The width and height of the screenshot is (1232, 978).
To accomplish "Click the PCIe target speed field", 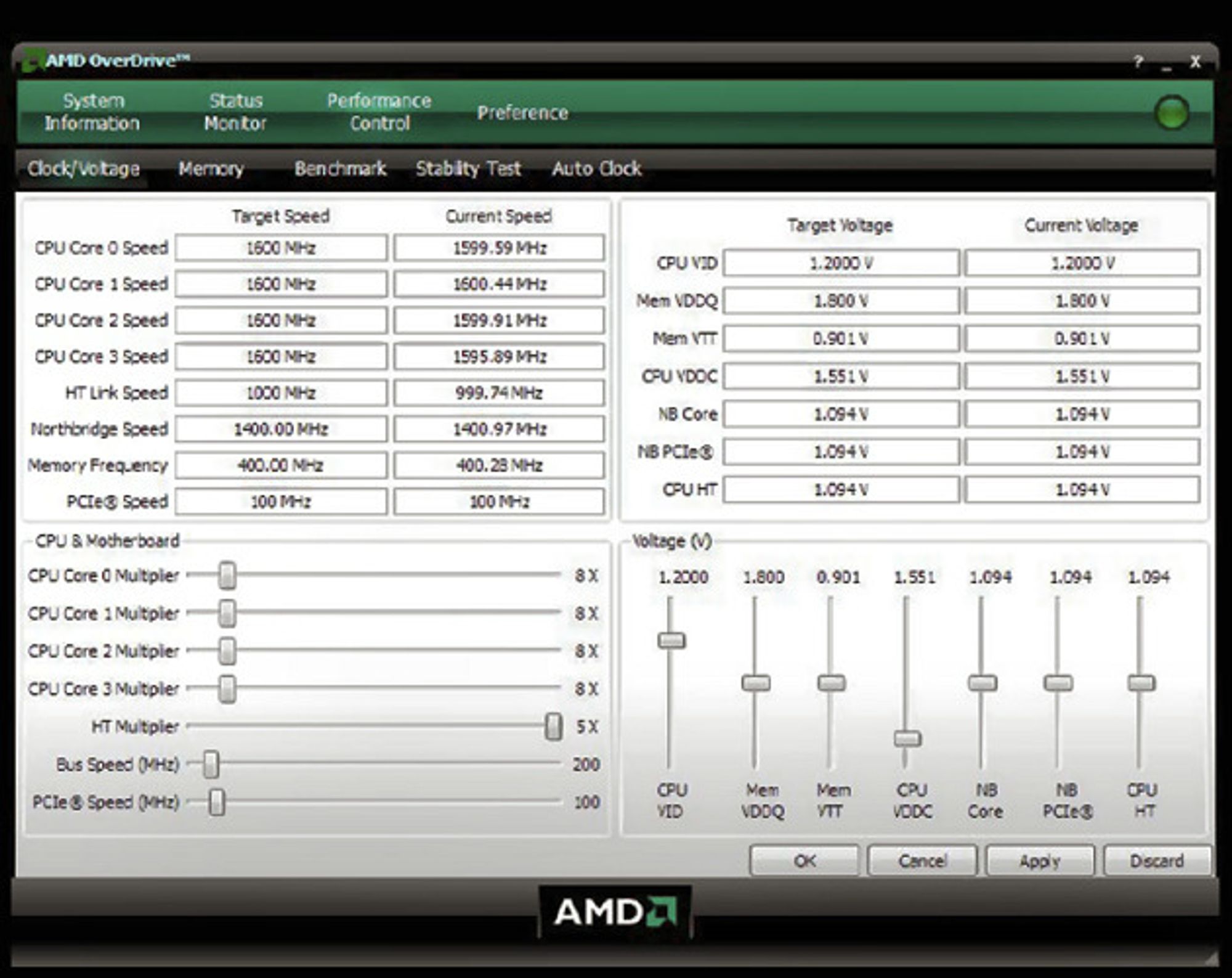I will coord(281,502).
